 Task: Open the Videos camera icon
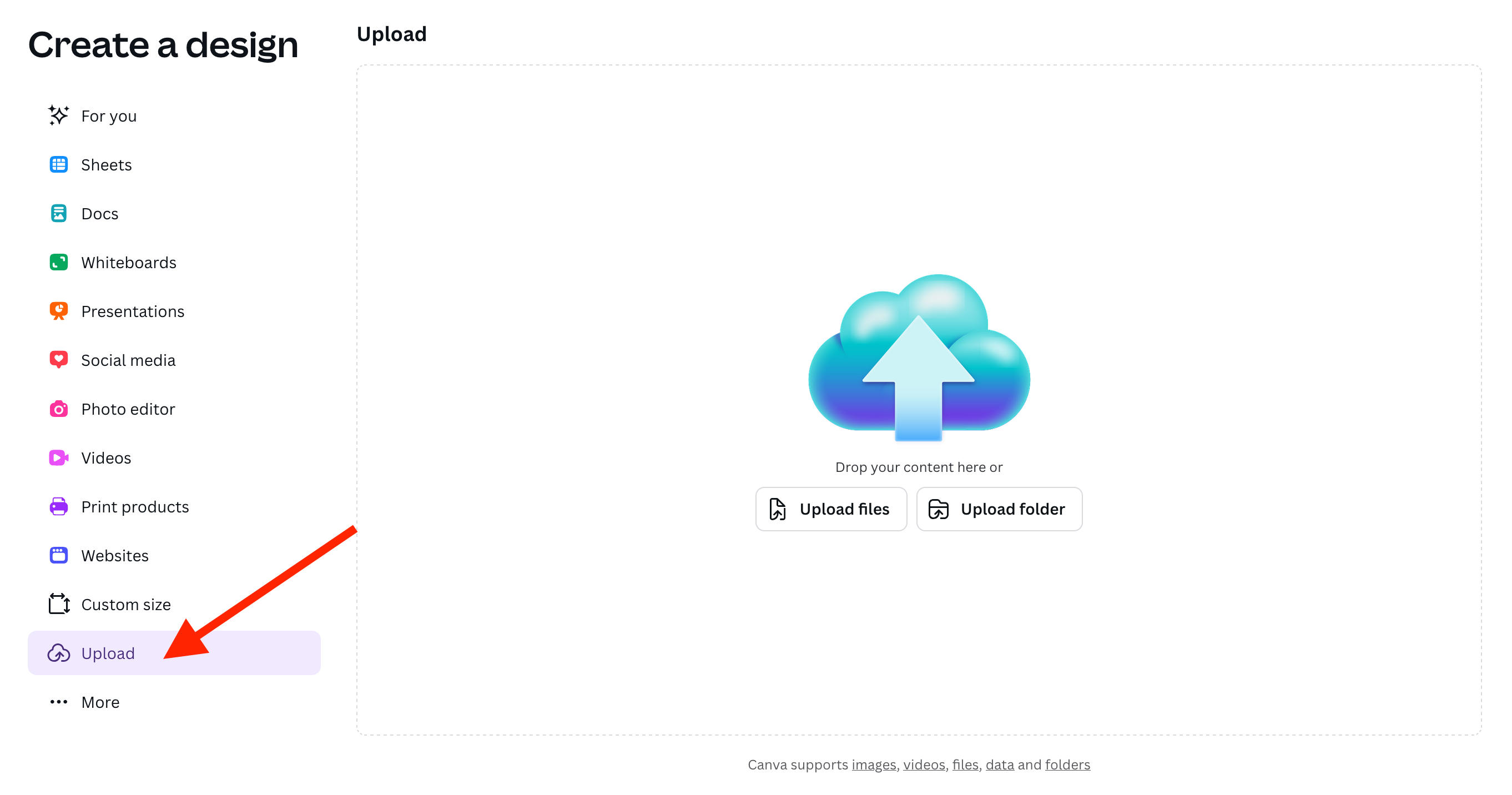pyautogui.click(x=58, y=457)
